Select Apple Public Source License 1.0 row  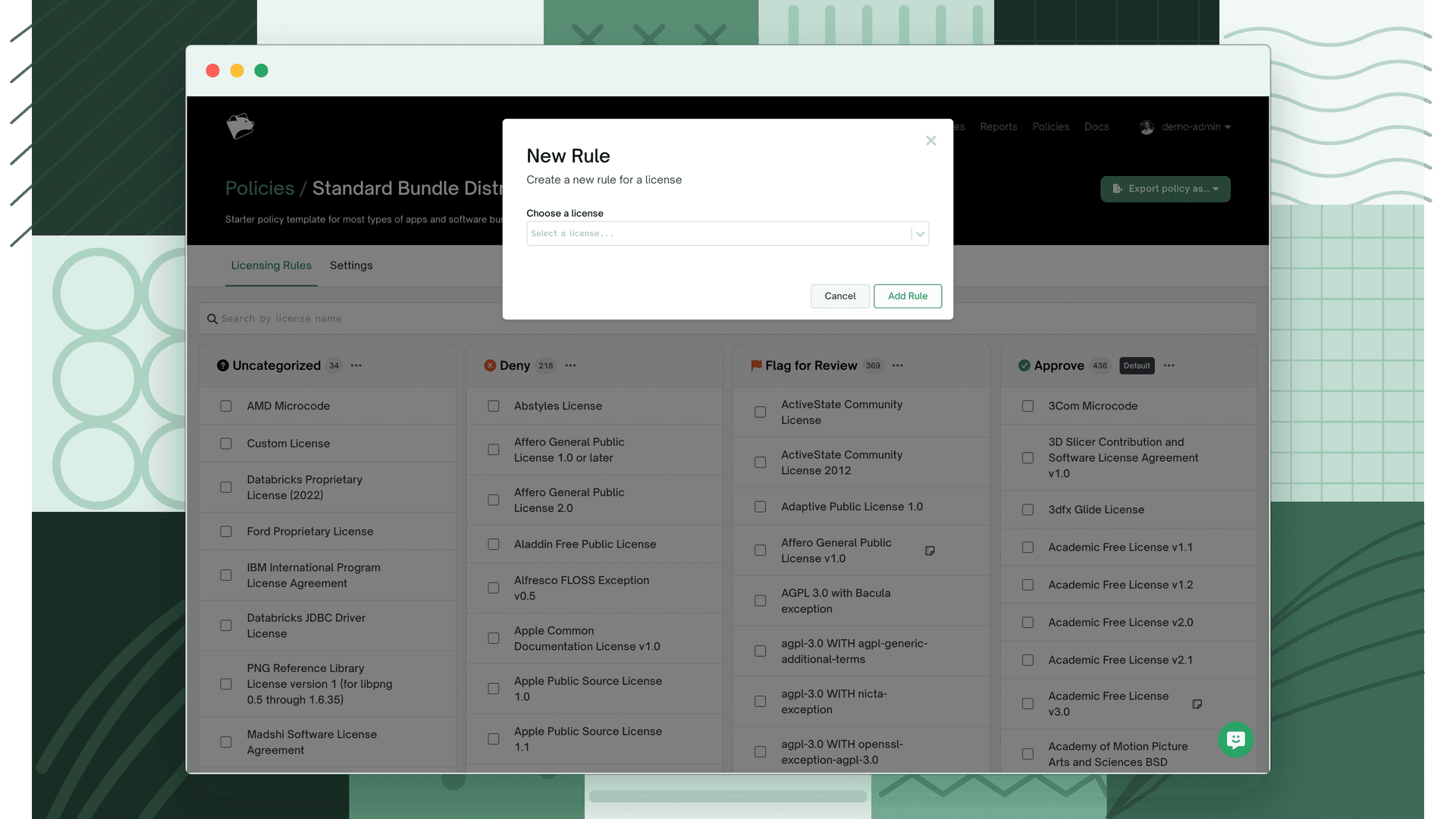[x=594, y=689]
